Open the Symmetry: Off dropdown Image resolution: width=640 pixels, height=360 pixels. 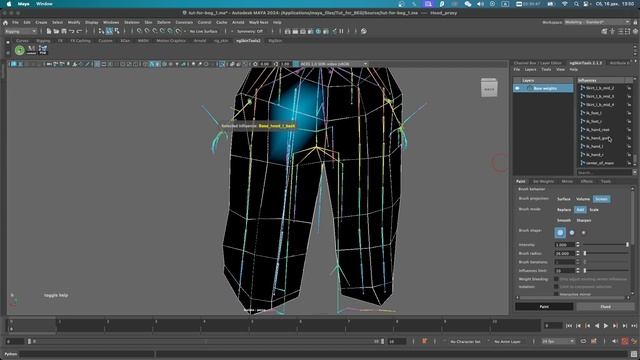click(x=250, y=31)
